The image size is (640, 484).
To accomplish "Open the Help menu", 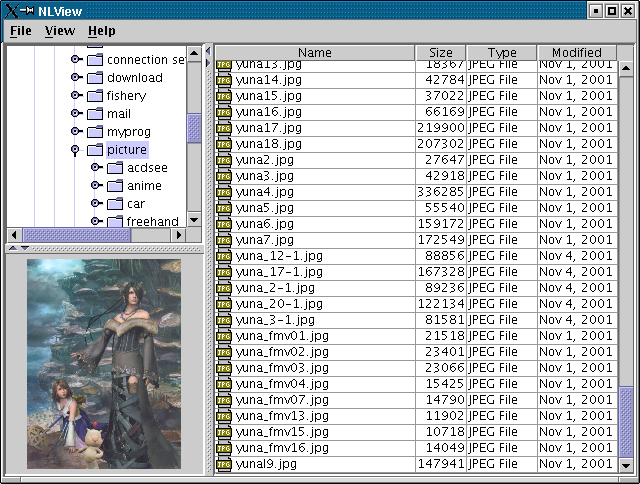I will (101, 31).
